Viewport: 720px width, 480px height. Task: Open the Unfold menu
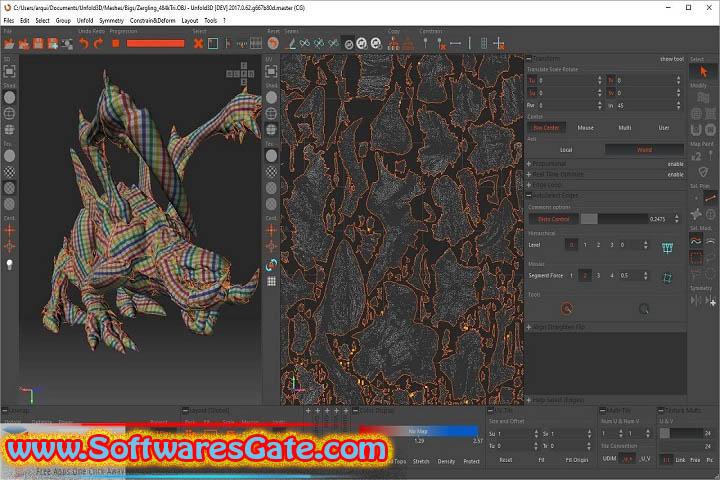coord(85,21)
